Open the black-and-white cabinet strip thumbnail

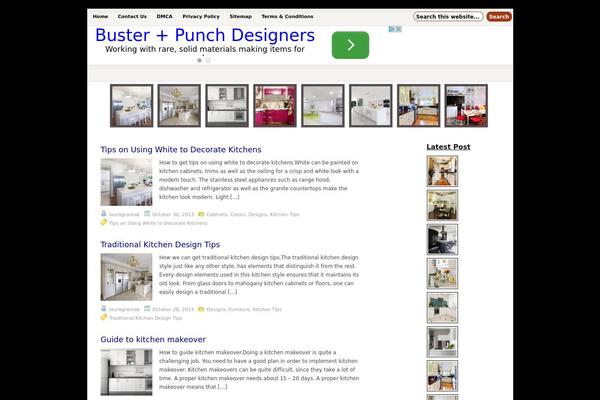click(227, 106)
